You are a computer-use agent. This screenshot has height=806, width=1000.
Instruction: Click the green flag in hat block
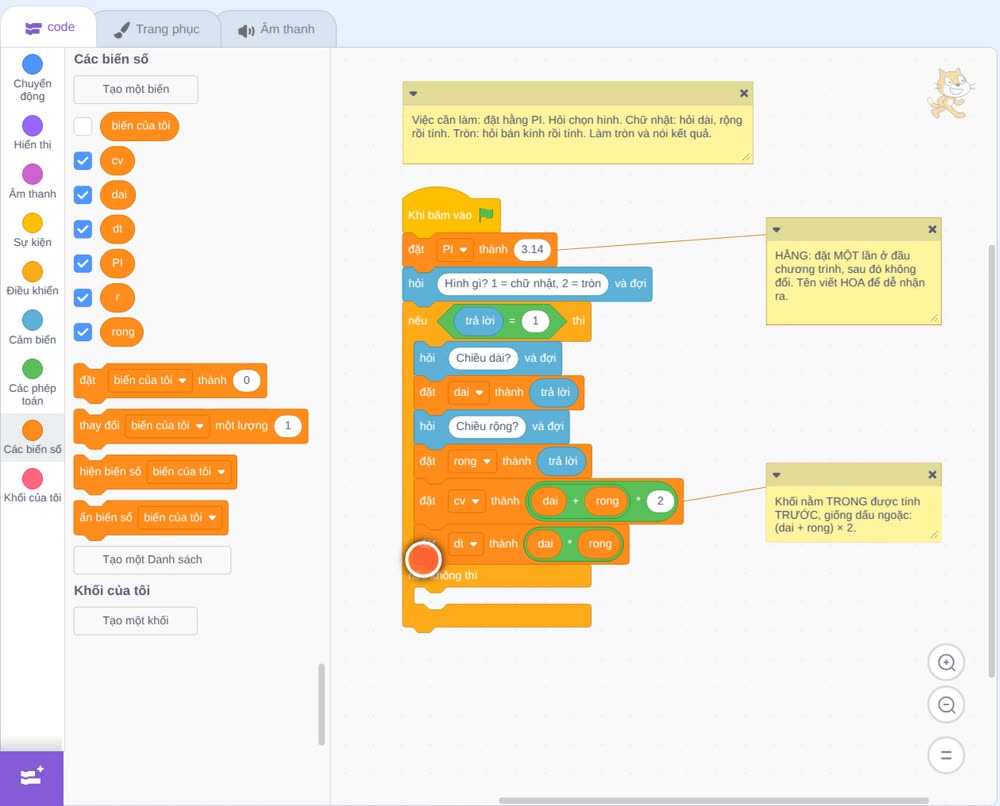point(486,215)
